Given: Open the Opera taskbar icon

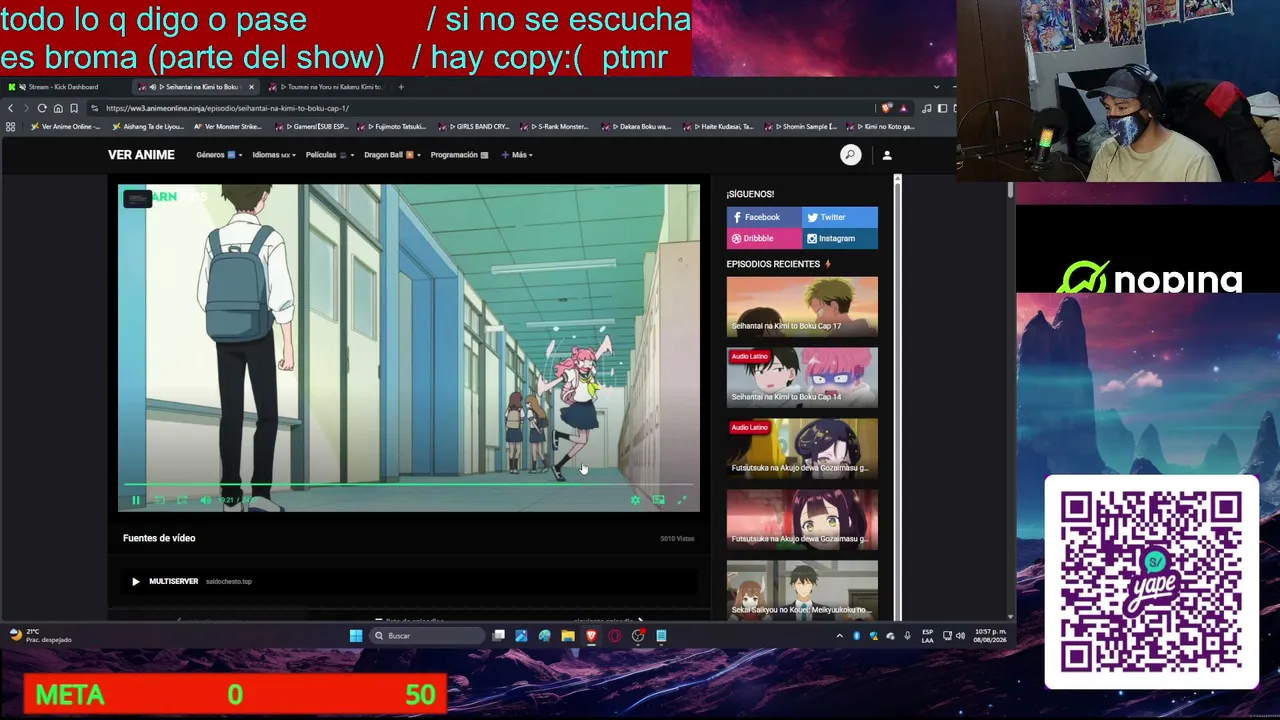Looking at the screenshot, I should (615, 636).
